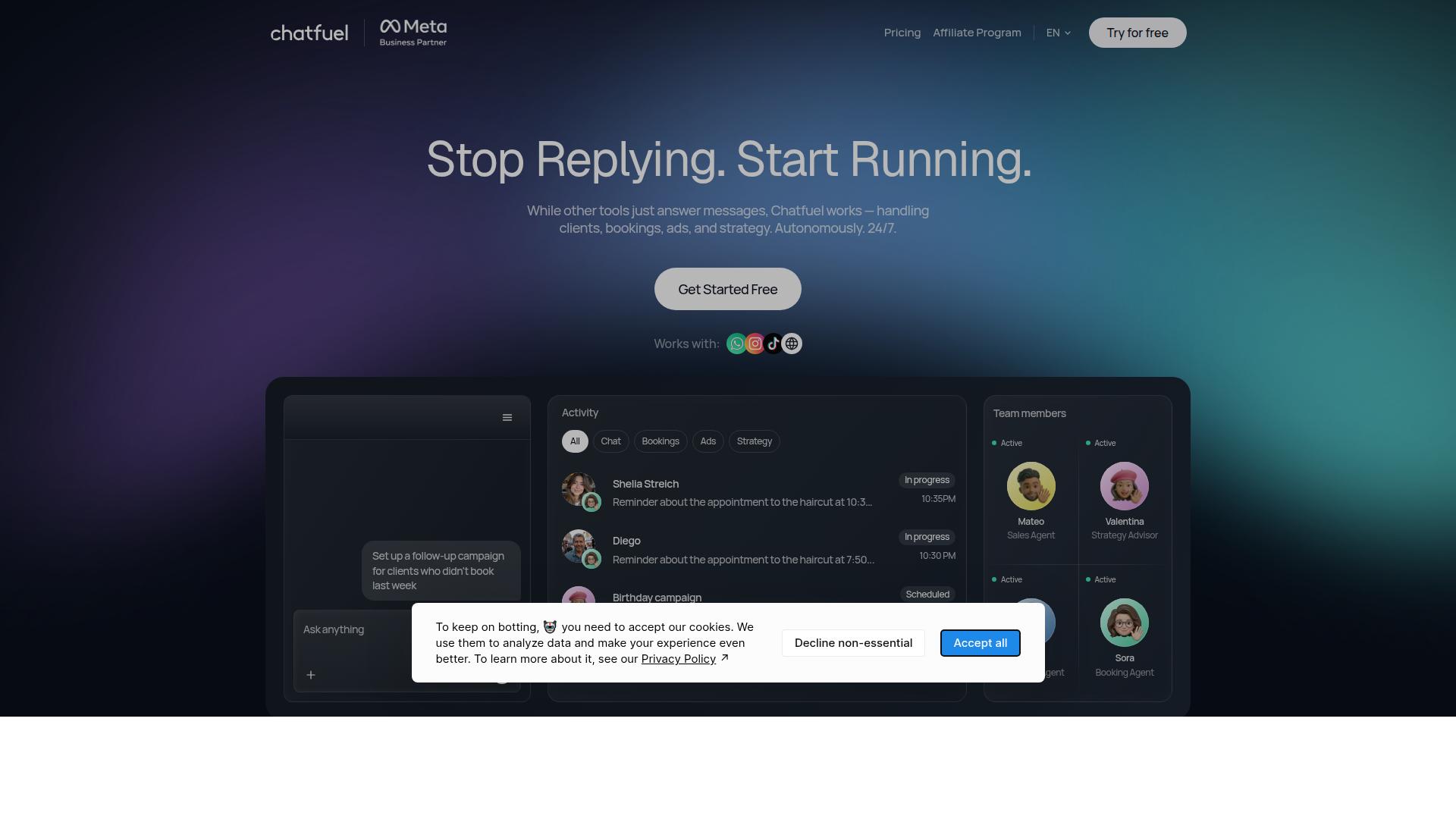Viewport: 1456px width, 819px height.
Task: Select the Strategy activity filter
Action: point(755,441)
